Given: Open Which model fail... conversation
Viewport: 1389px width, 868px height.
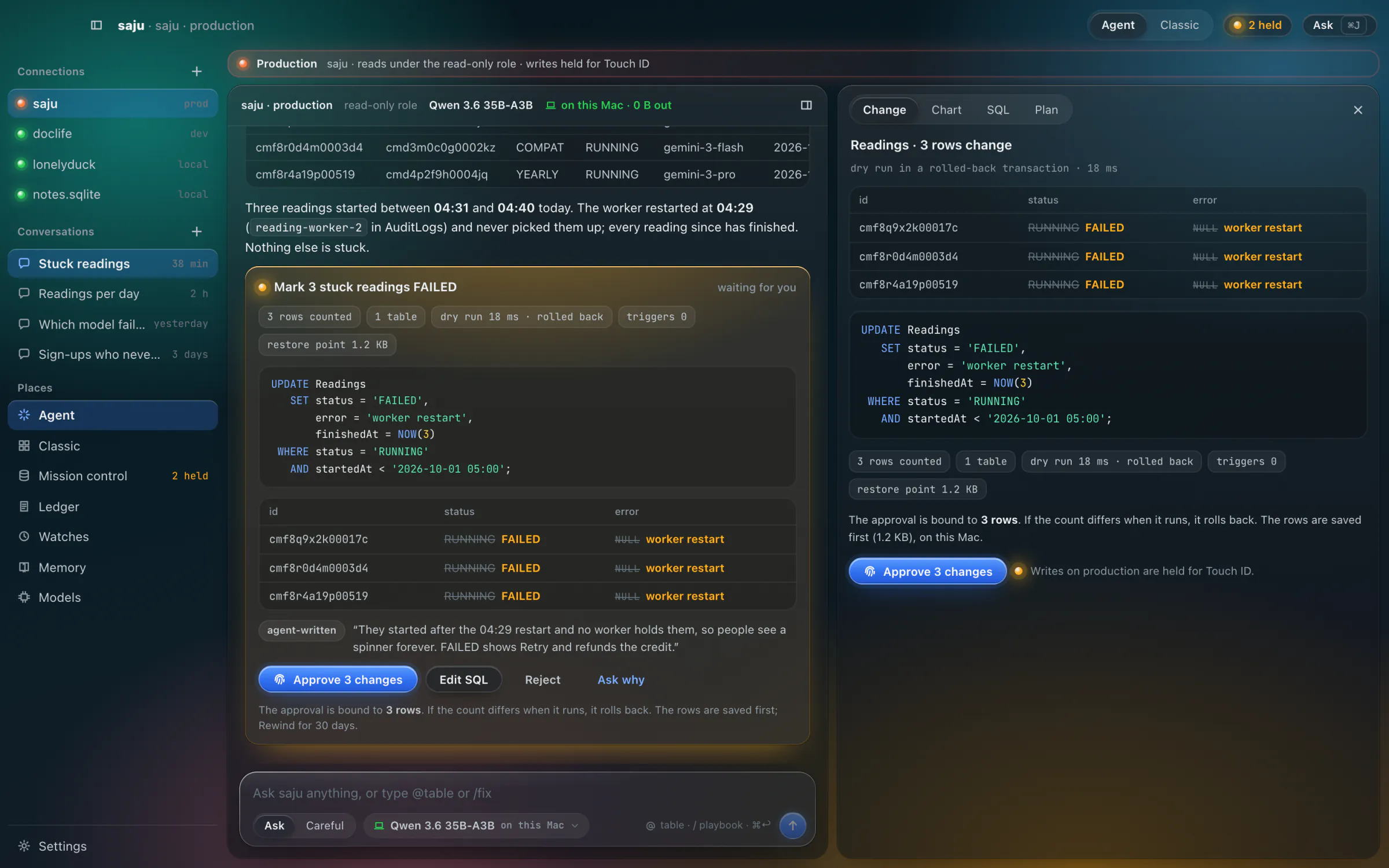Looking at the screenshot, I should 113,324.
